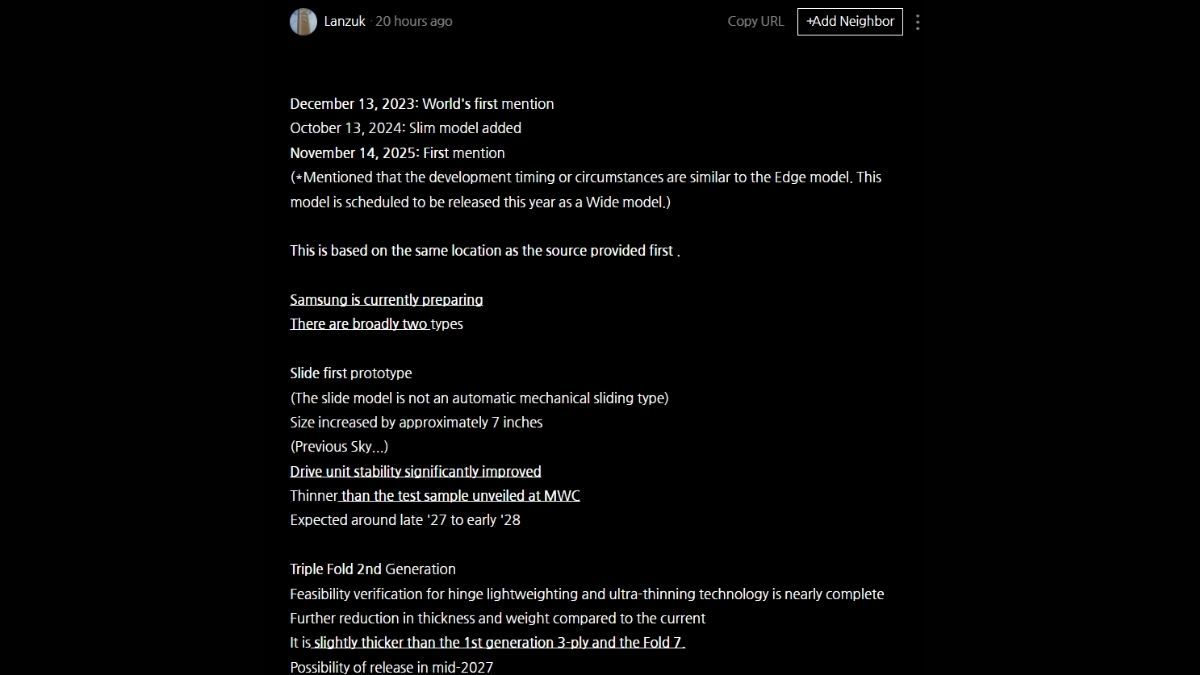This screenshot has width=1200, height=675.
Task: Click "Drive unit stability significantly improved" link
Action: tap(415, 471)
